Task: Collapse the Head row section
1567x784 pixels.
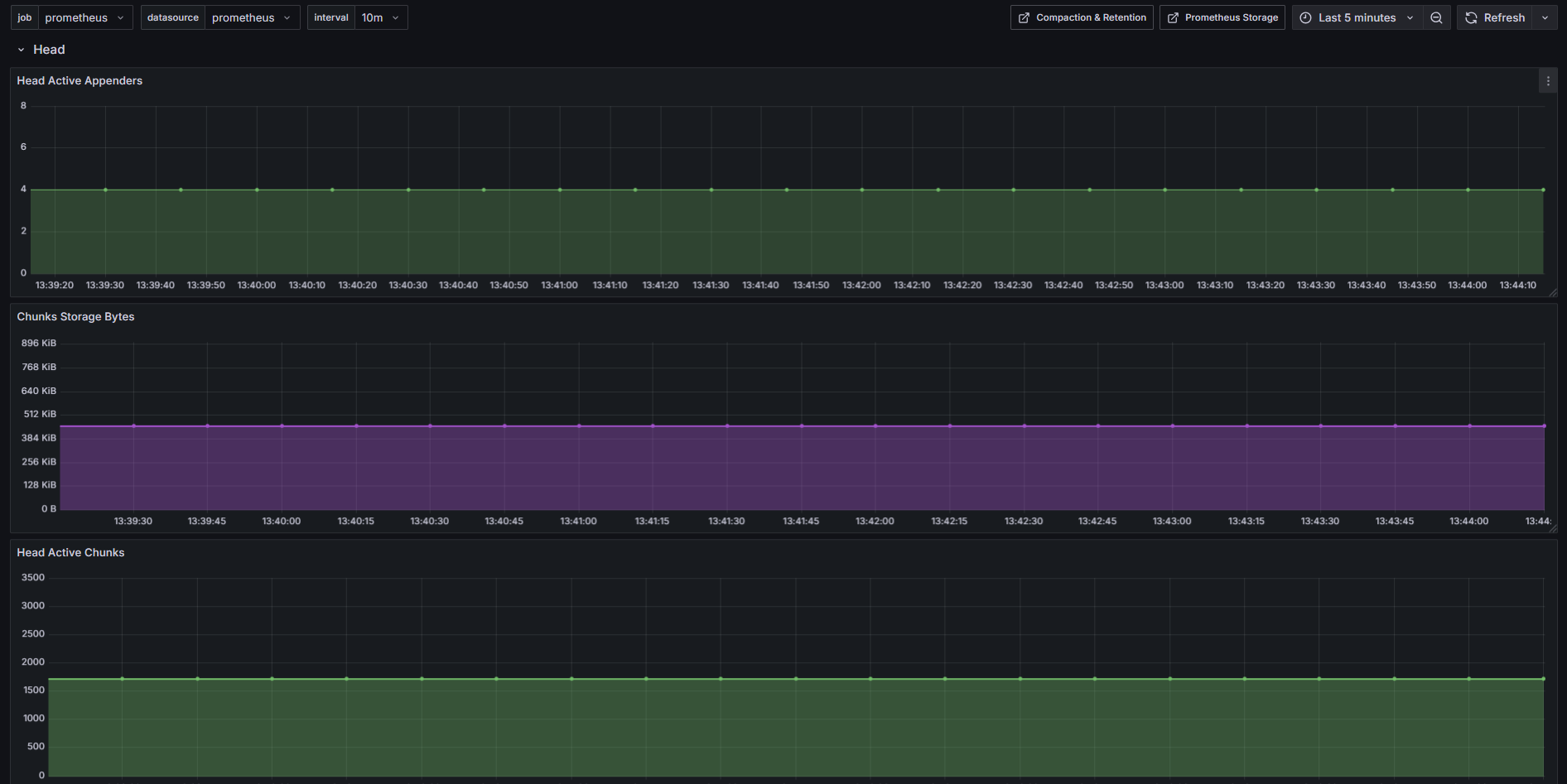Action: 22,50
